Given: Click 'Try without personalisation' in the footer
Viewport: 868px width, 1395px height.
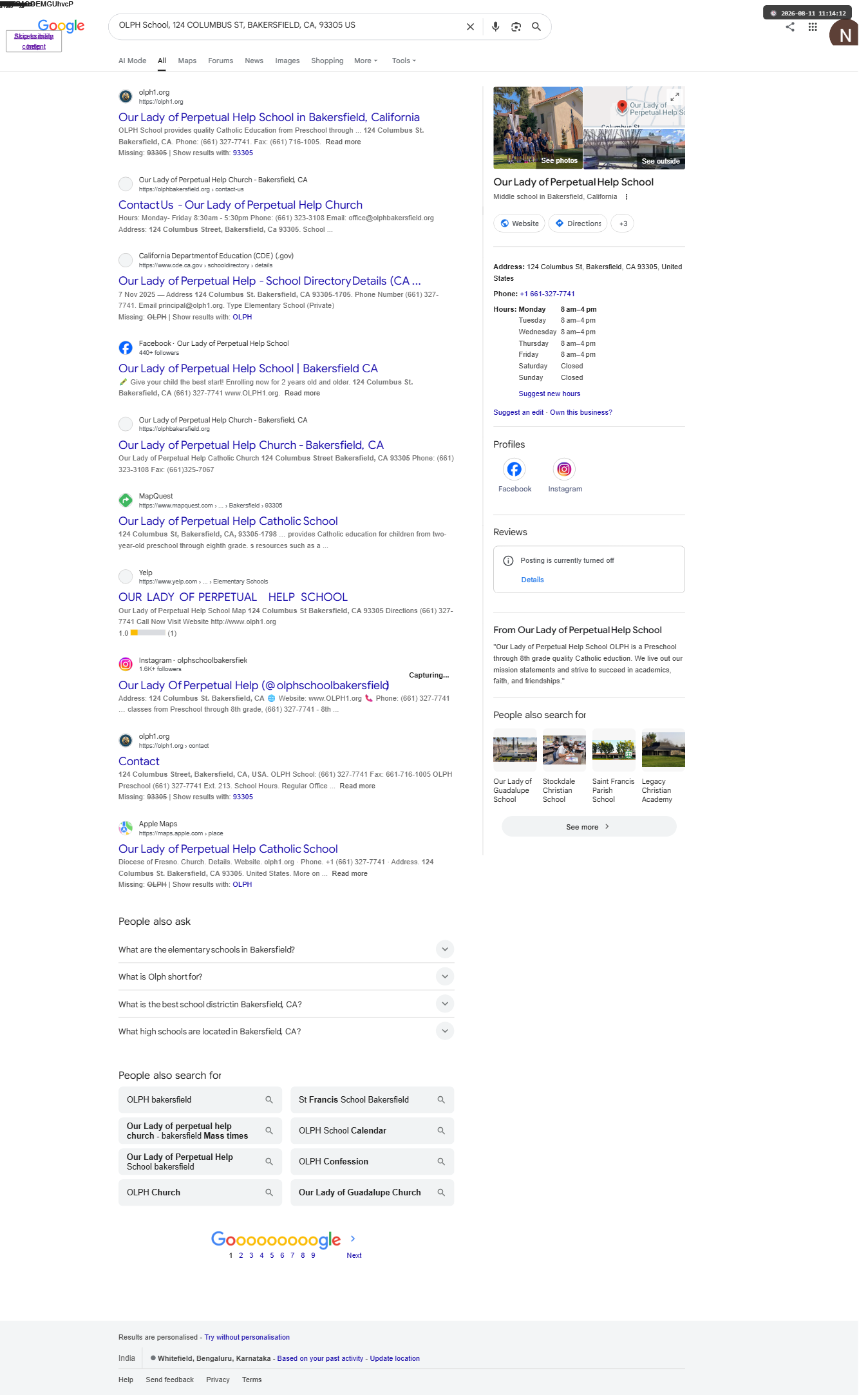Looking at the screenshot, I should [x=247, y=1338].
